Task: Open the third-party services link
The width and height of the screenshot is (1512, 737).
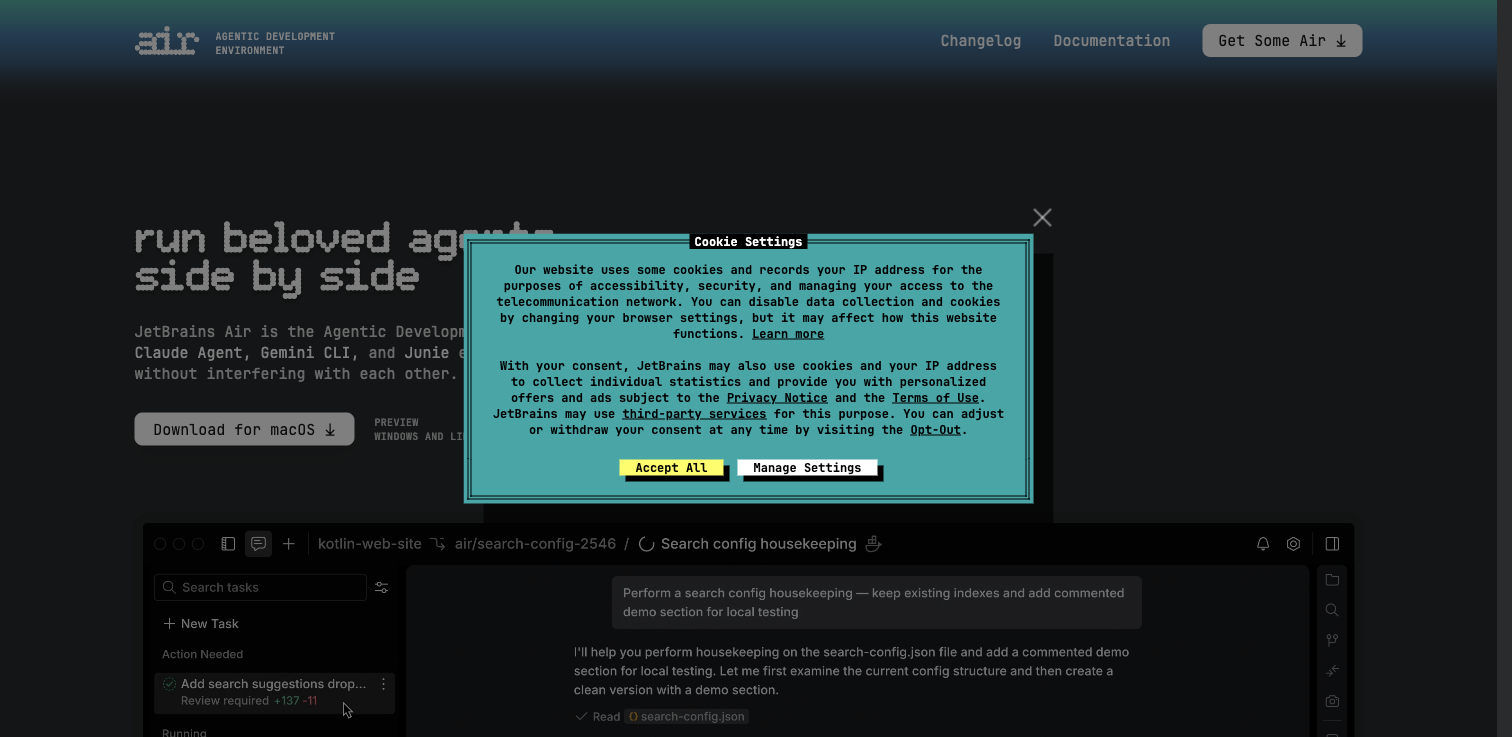Action: pyautogui.click(x=694, y=414)
